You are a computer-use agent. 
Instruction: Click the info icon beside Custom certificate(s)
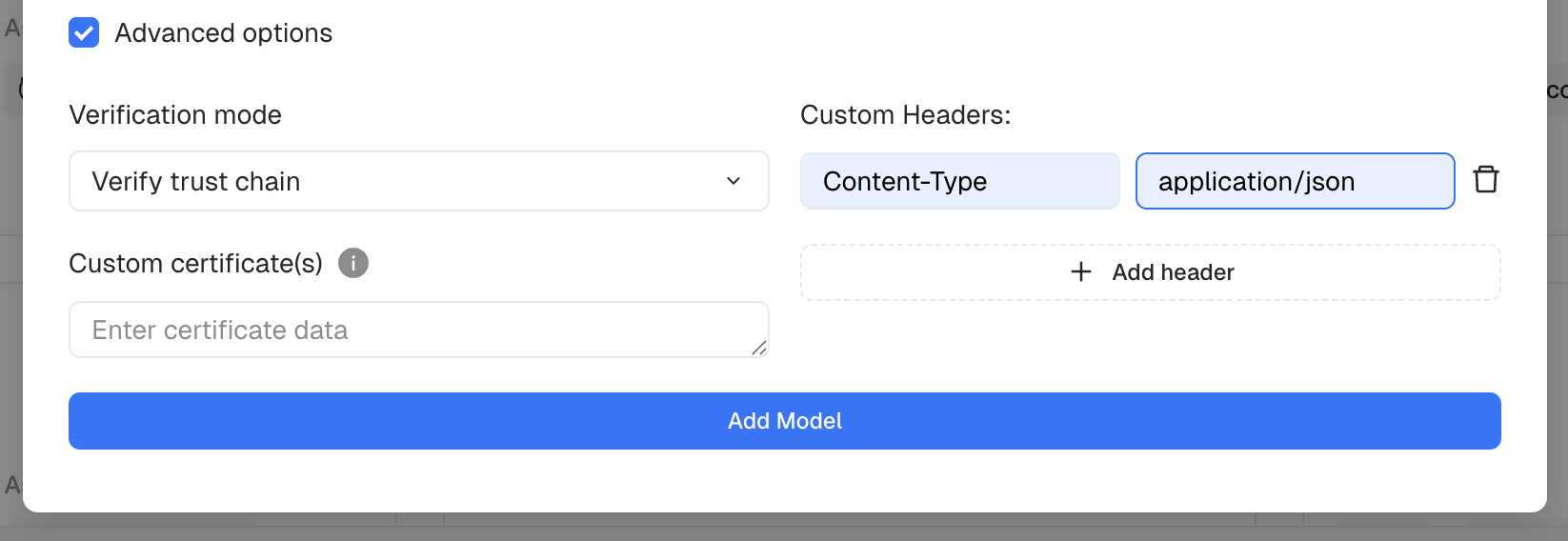[x=353, y=263]
